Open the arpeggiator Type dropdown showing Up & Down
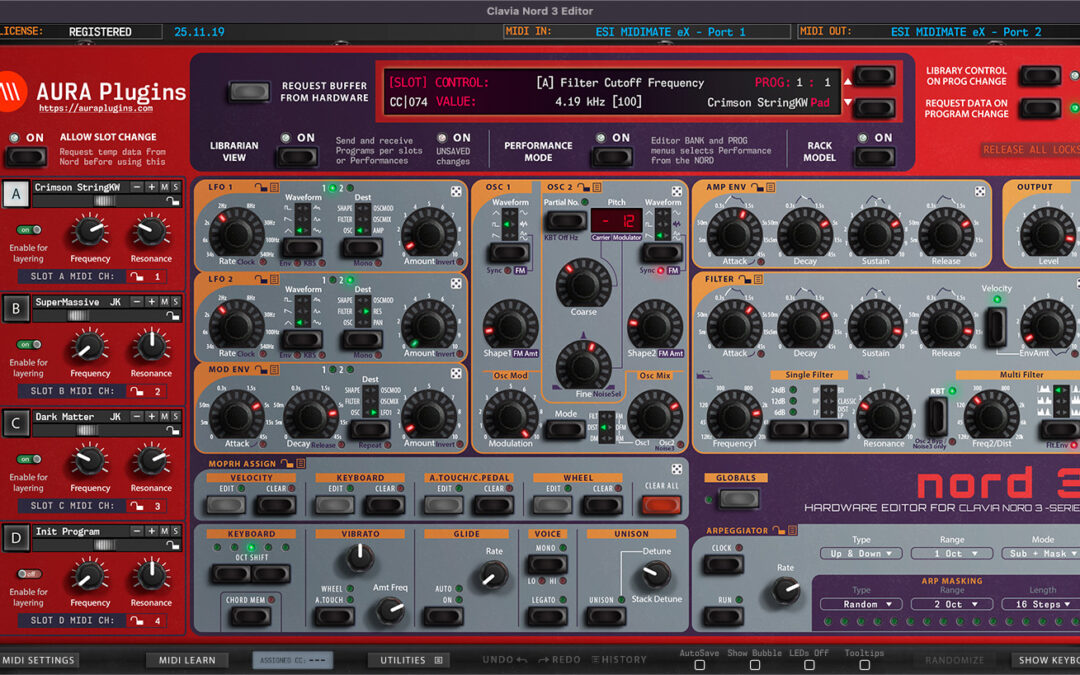The width and height of the screenshot is (1080, 675). pos(860,553)
